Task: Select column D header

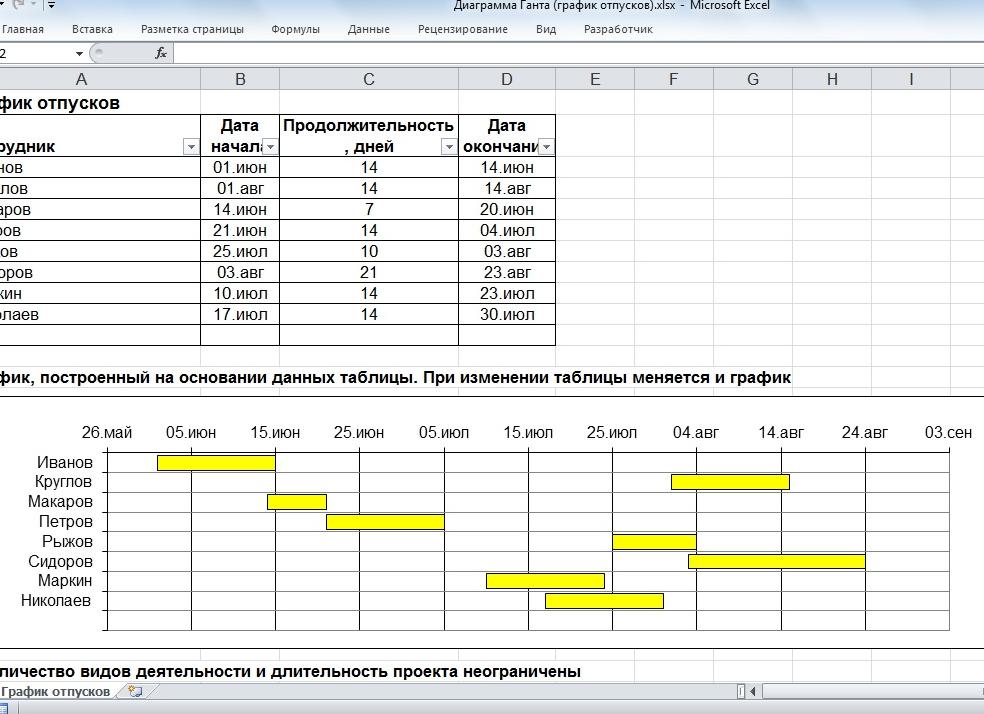Action: coord(507,79)
